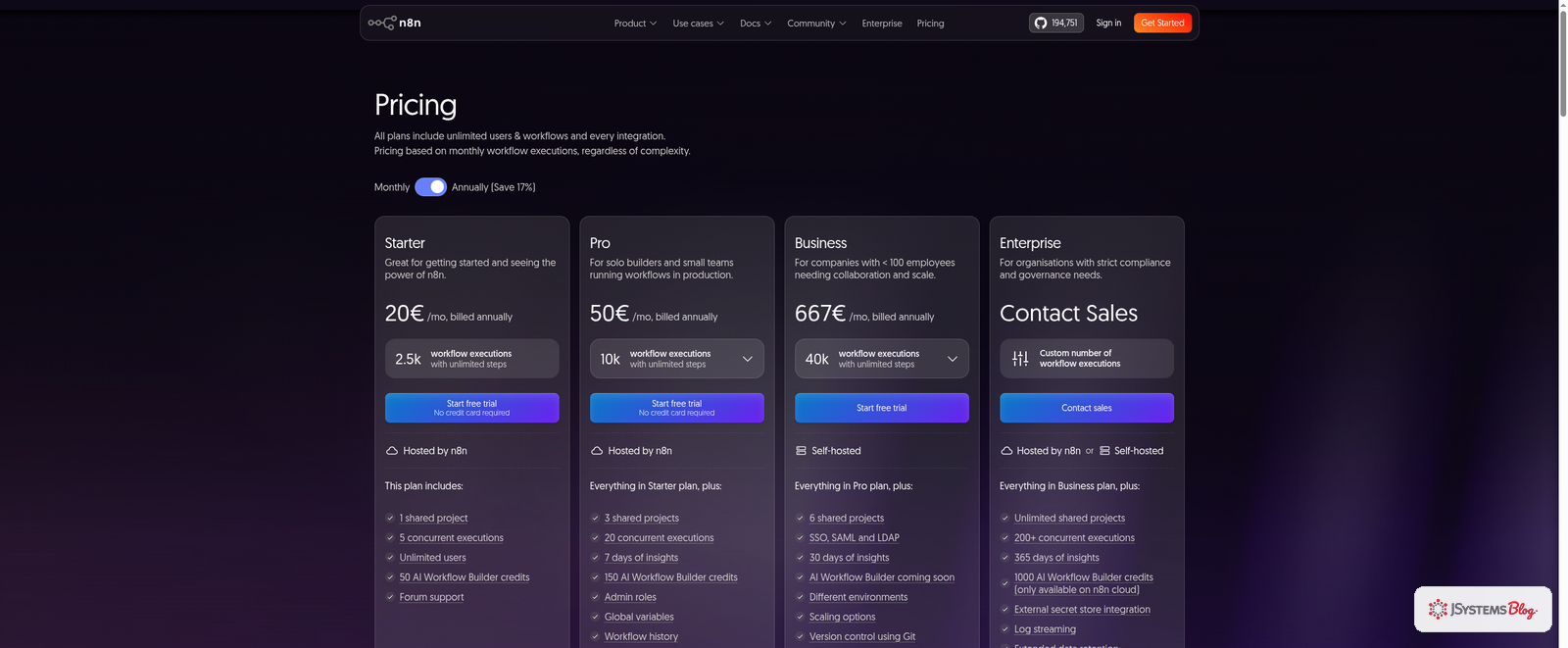
Task: Click the 2.5k workflow executions box
Action: (471, 359)
